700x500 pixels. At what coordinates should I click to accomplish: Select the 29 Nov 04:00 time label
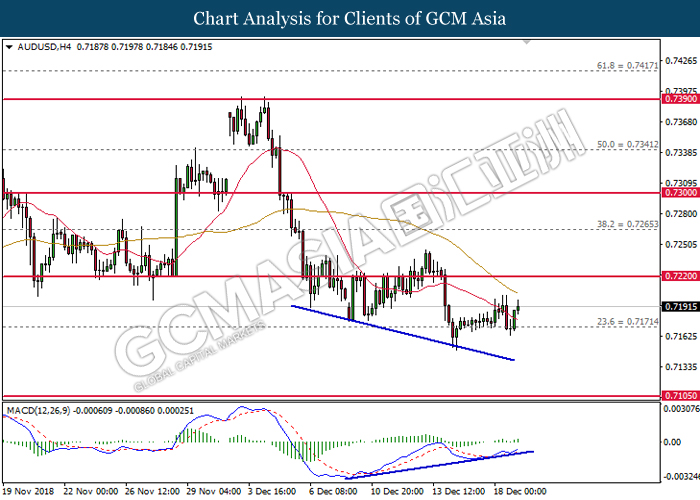(214, 492)
